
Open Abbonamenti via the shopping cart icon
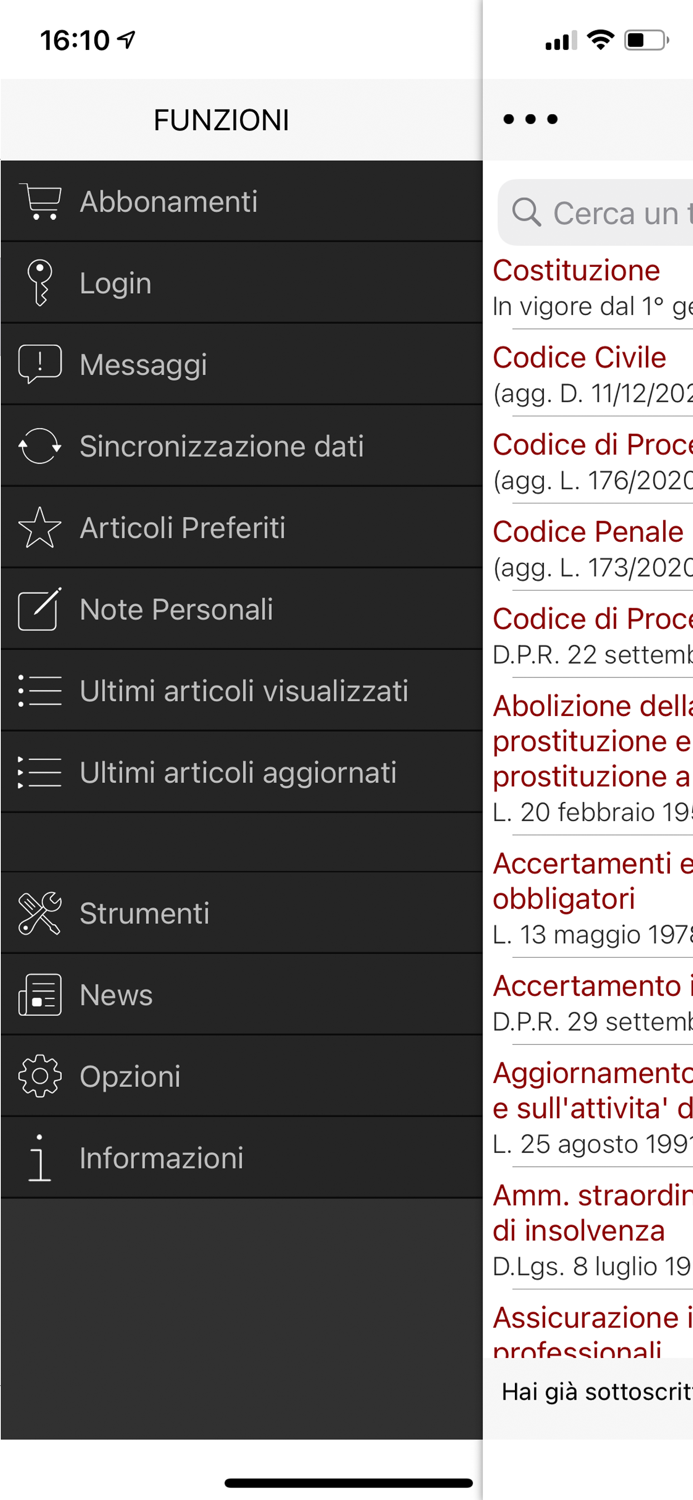[40, 201]
